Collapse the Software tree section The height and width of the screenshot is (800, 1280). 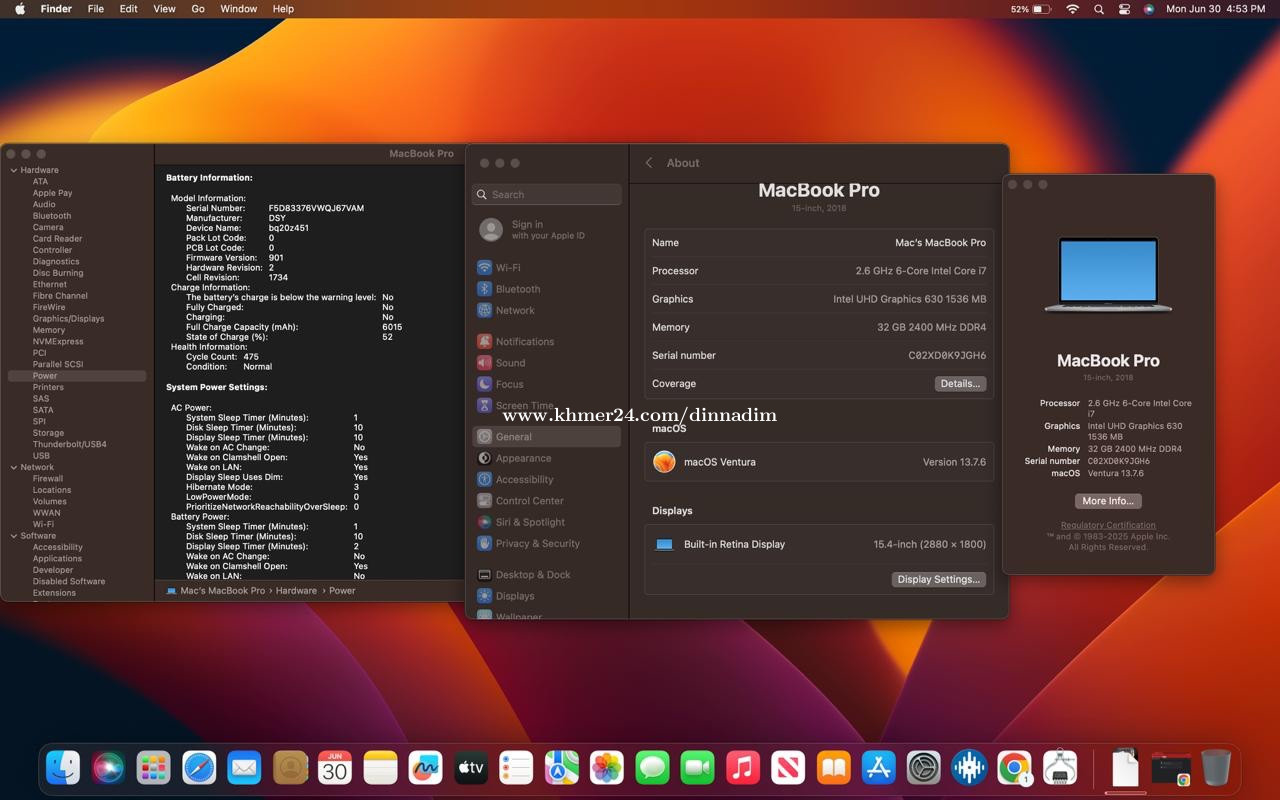pyautogui.click(x=14, y=536)
